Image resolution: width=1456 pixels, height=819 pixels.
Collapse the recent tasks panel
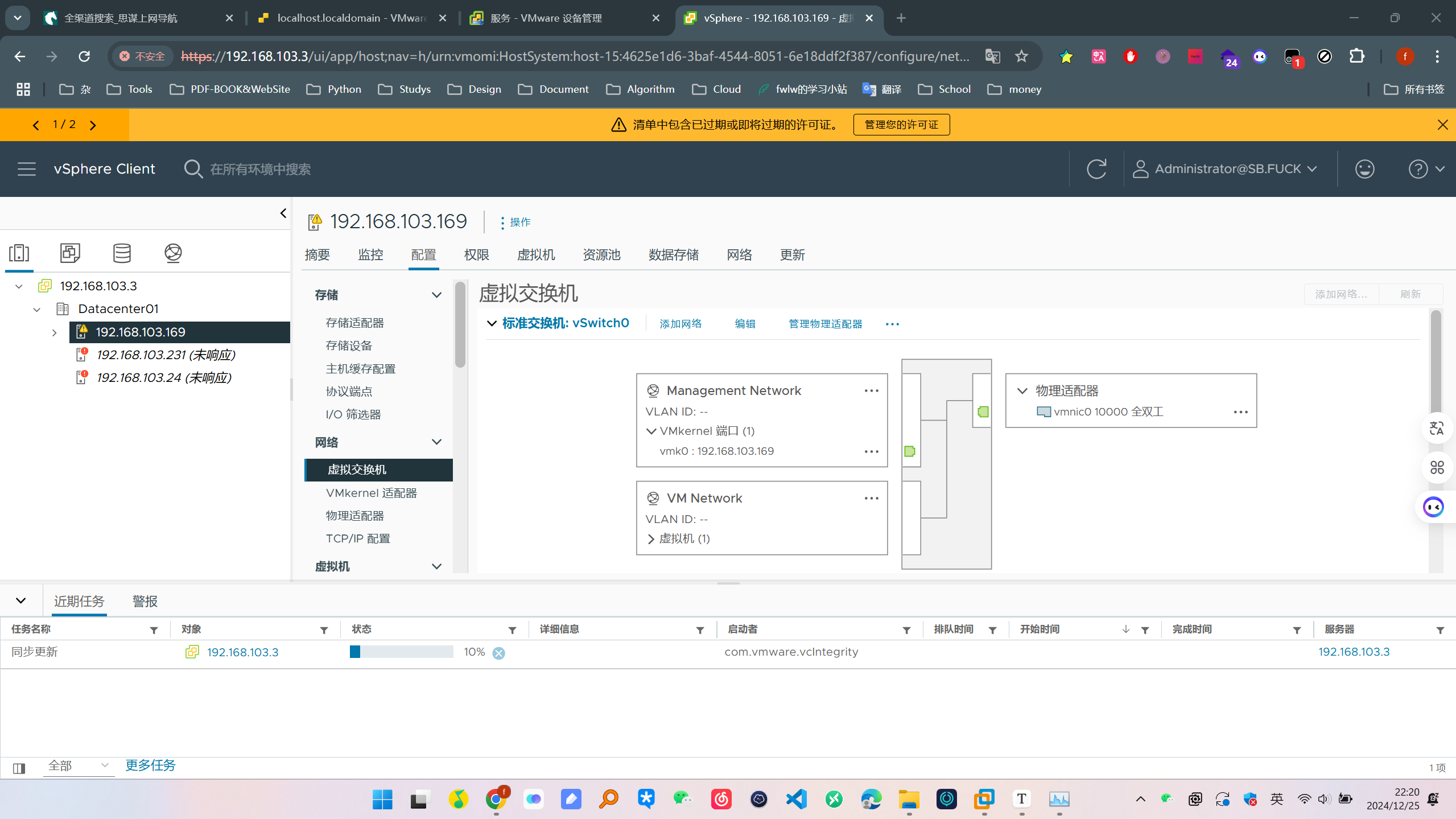(21, 601)
